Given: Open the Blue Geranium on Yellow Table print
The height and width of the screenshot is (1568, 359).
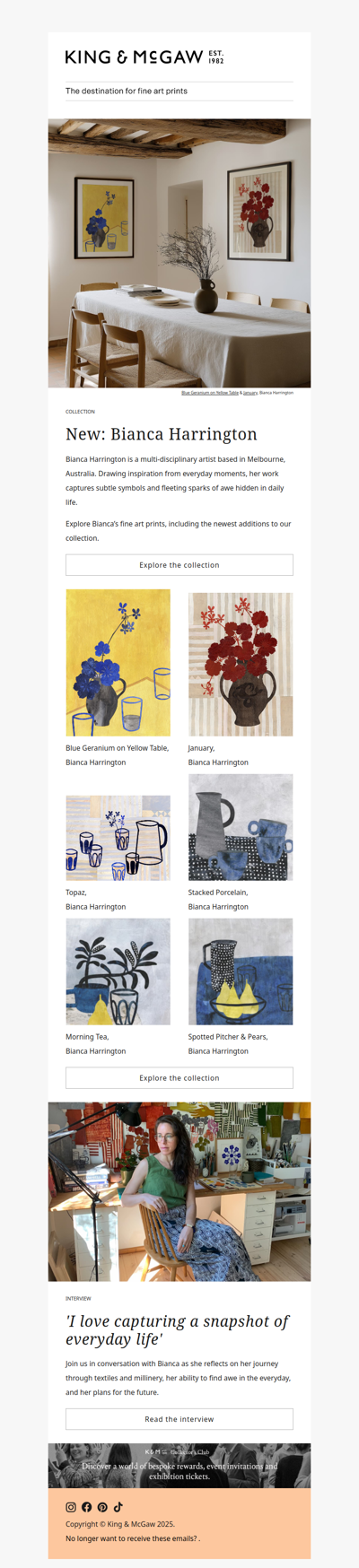Looking at the screenshot, I should point(118,663).
